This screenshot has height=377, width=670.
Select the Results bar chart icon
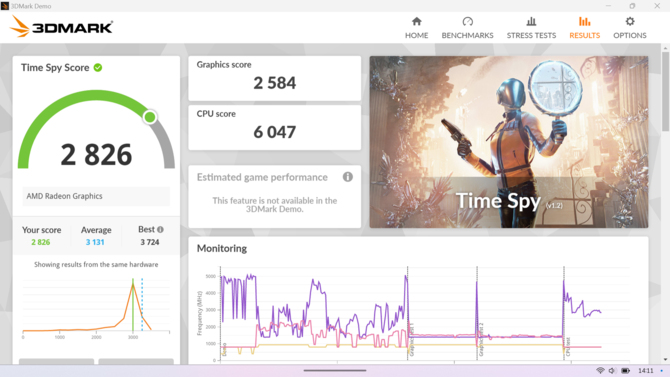tap(585, 21)
